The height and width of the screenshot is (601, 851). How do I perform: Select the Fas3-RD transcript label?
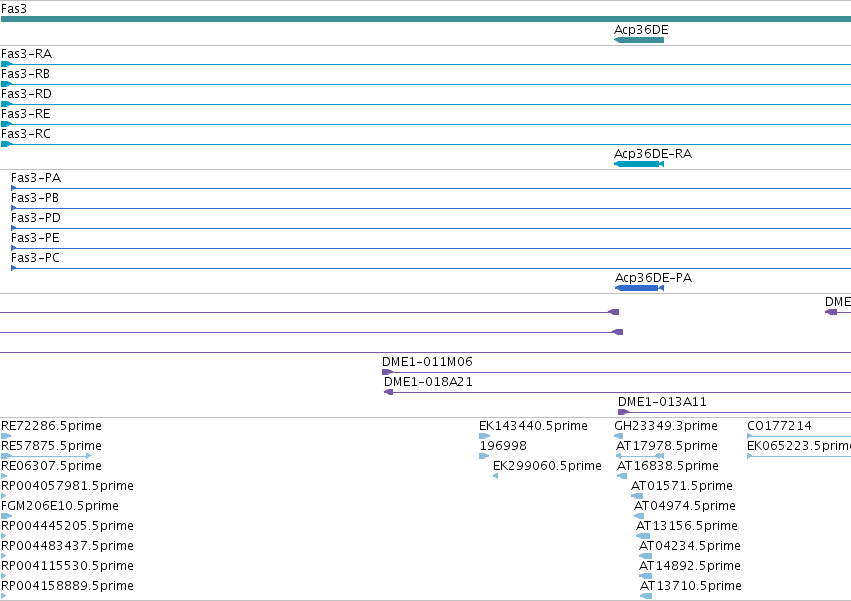(x=27, y=94)
